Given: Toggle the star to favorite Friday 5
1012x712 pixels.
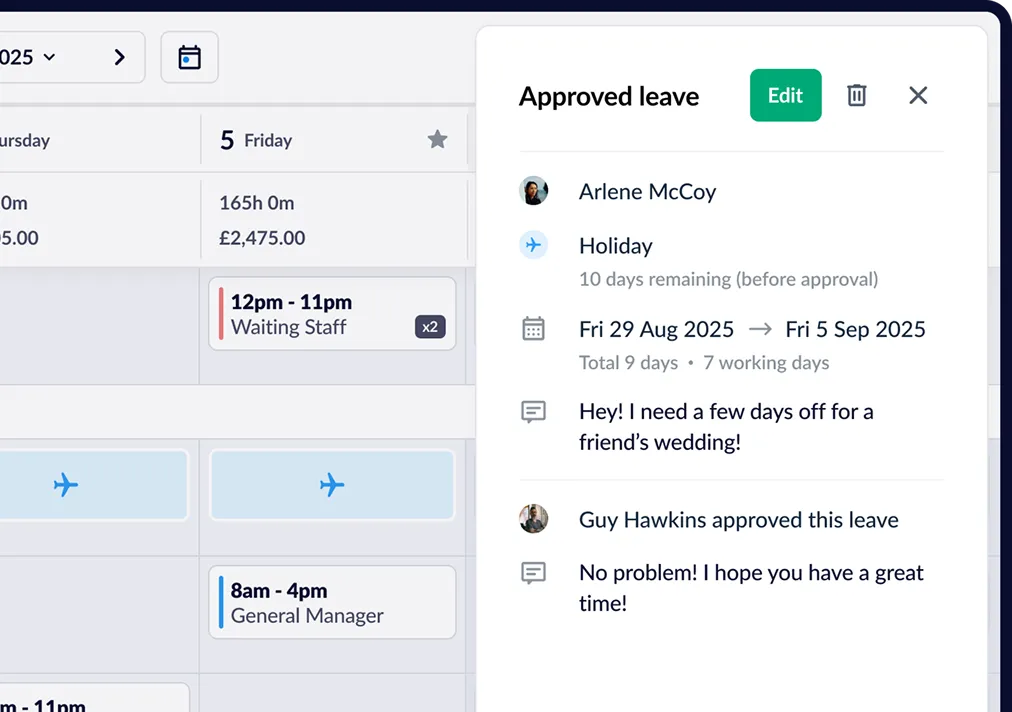Looking at the screenshot, I should (x=437, y=140).
